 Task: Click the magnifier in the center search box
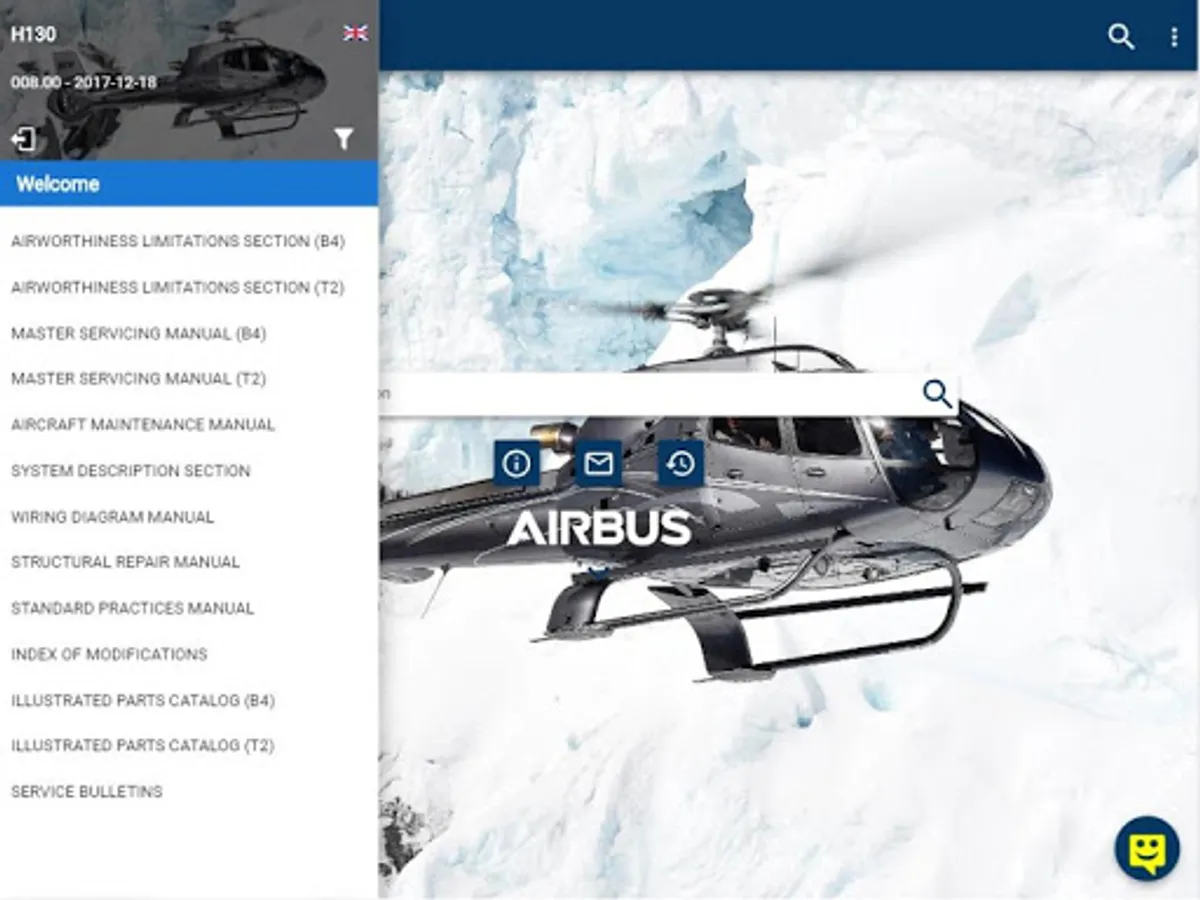coord(937,394)
